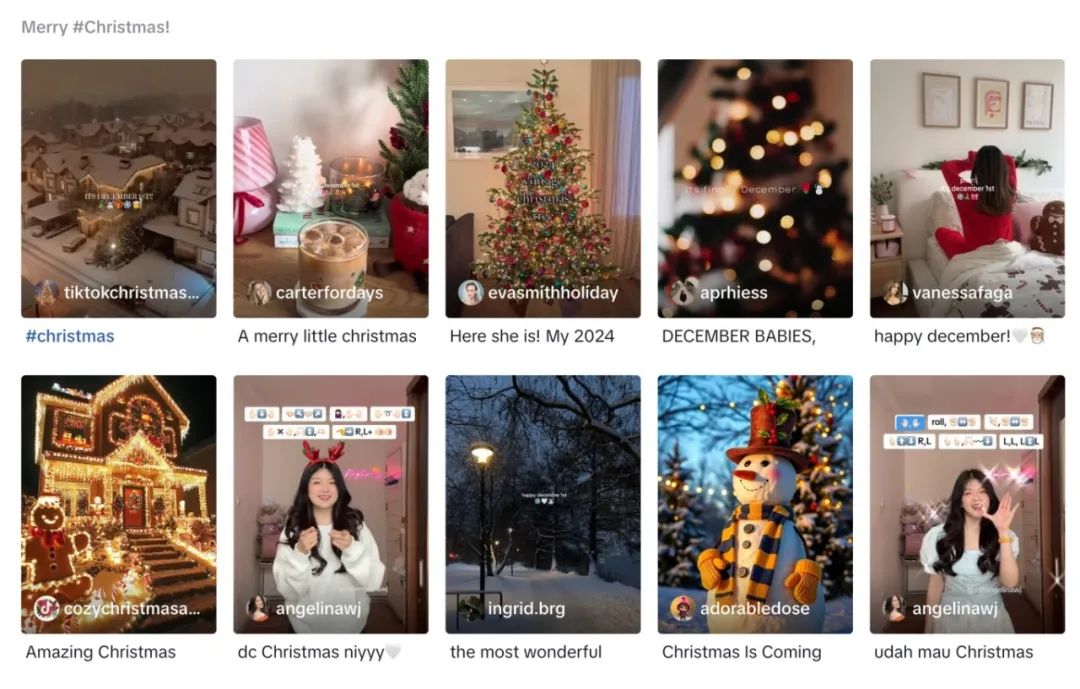Open evasmithholiday profile avatar
Viewport: 1080px width, 689px height.
(470, 293)
